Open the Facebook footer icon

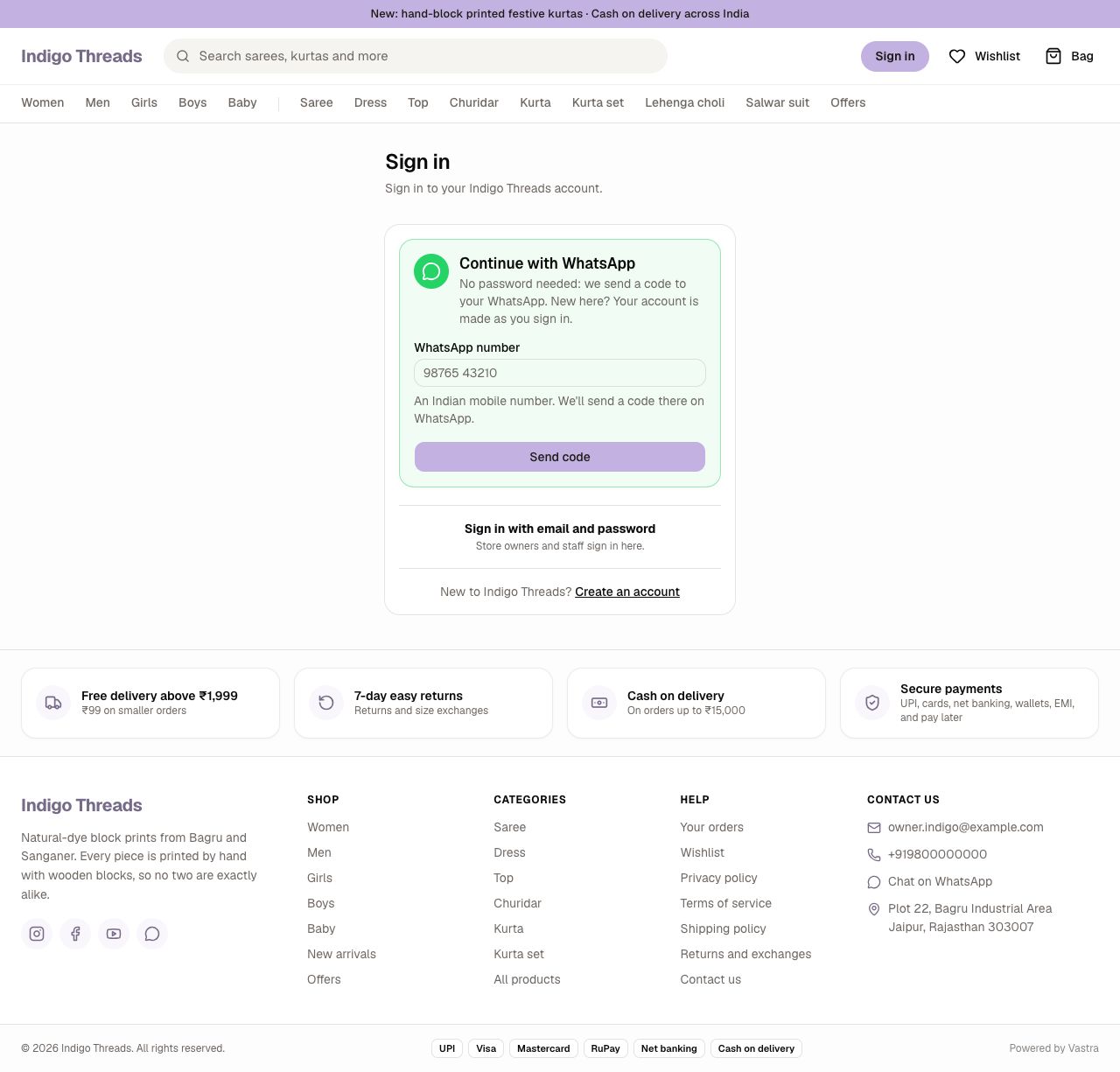75,934
